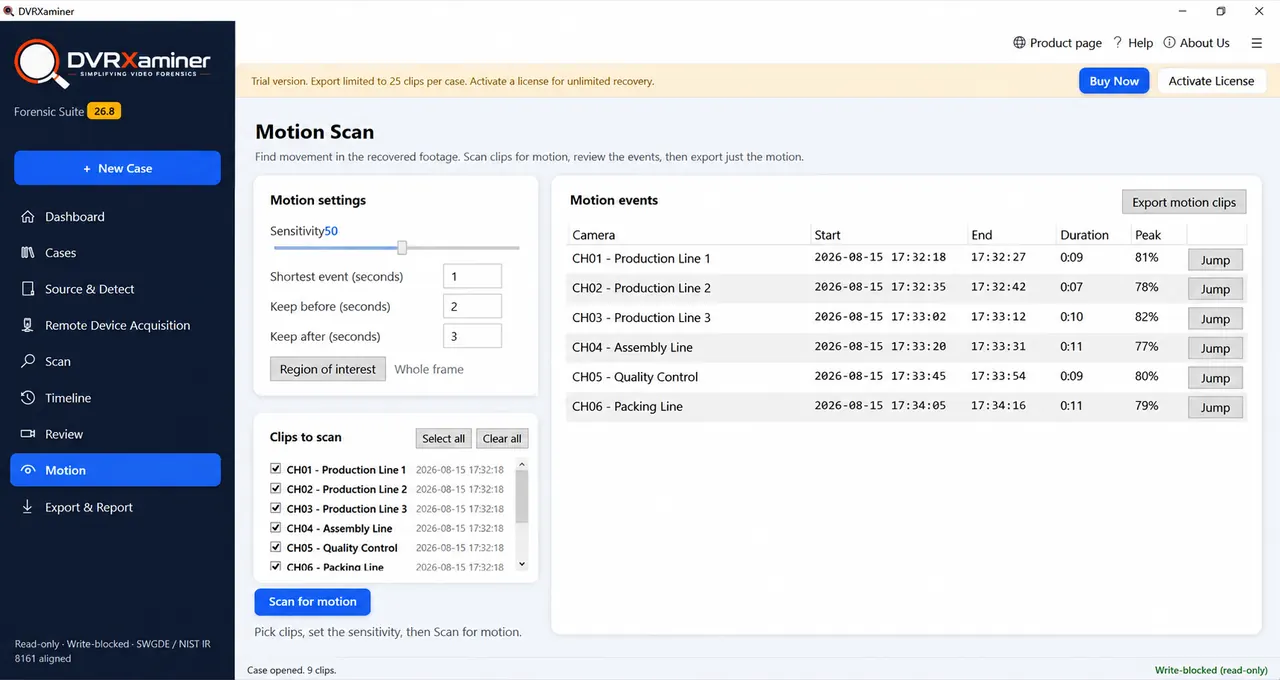Click Select all clips button
The width and height of the screenshot is (1280, 680).
(x=443, y=438)
